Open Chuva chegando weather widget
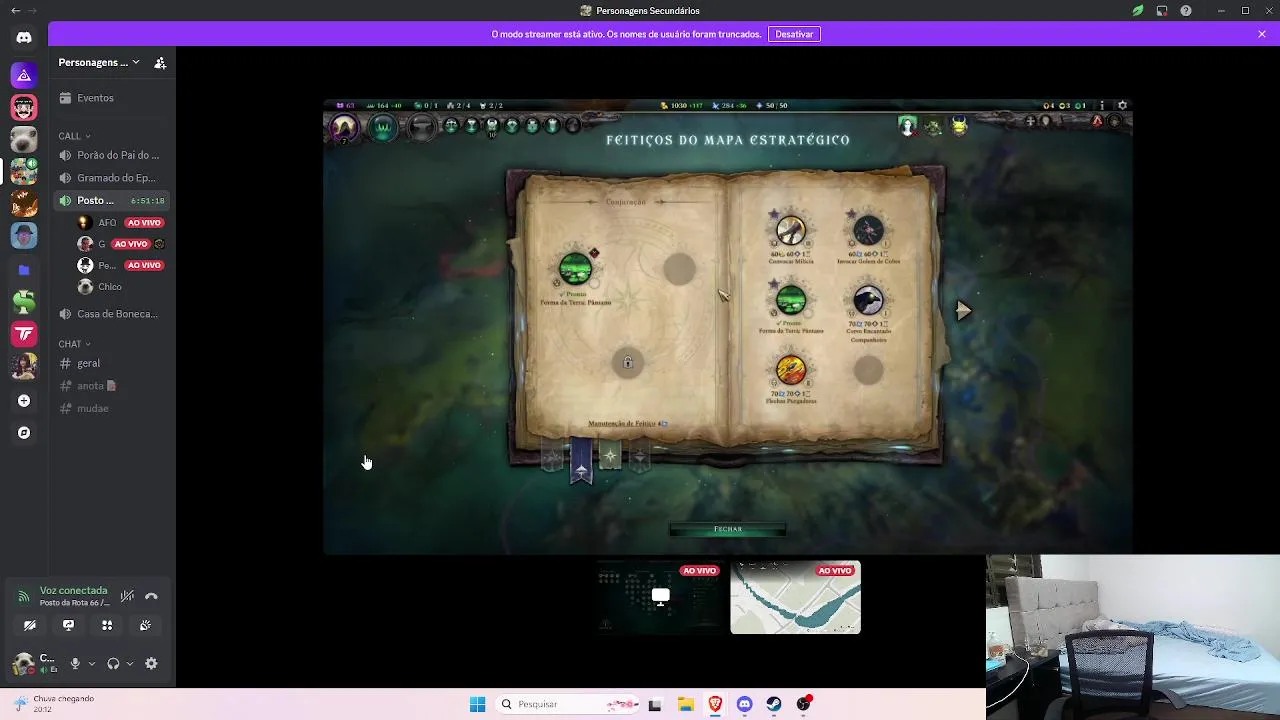The width and height of the screenshot is (1280, 720). coord(55,704)
